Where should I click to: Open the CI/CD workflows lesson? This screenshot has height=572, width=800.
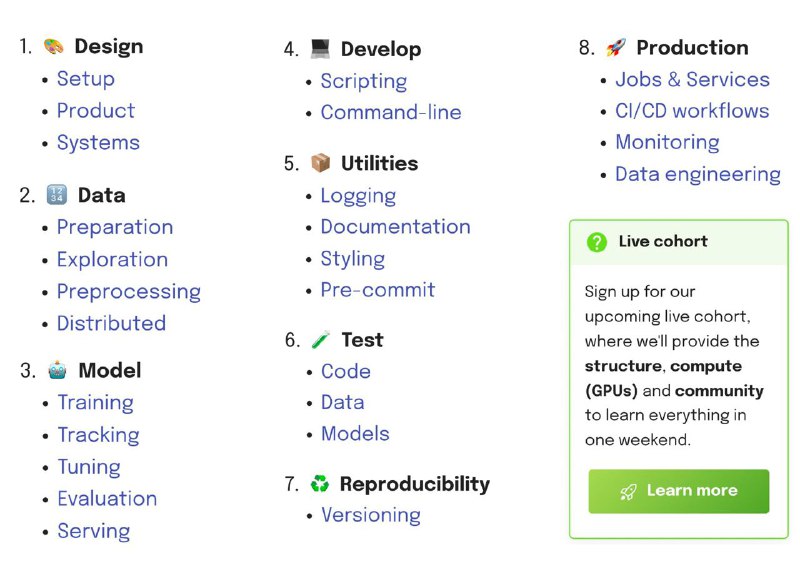pos(692,111)
